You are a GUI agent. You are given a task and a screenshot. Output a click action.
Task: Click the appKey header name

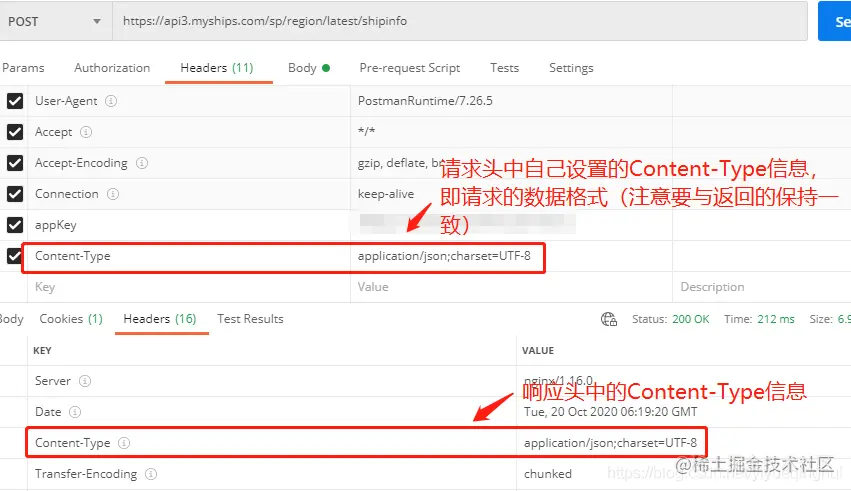[x=55, y=225]
